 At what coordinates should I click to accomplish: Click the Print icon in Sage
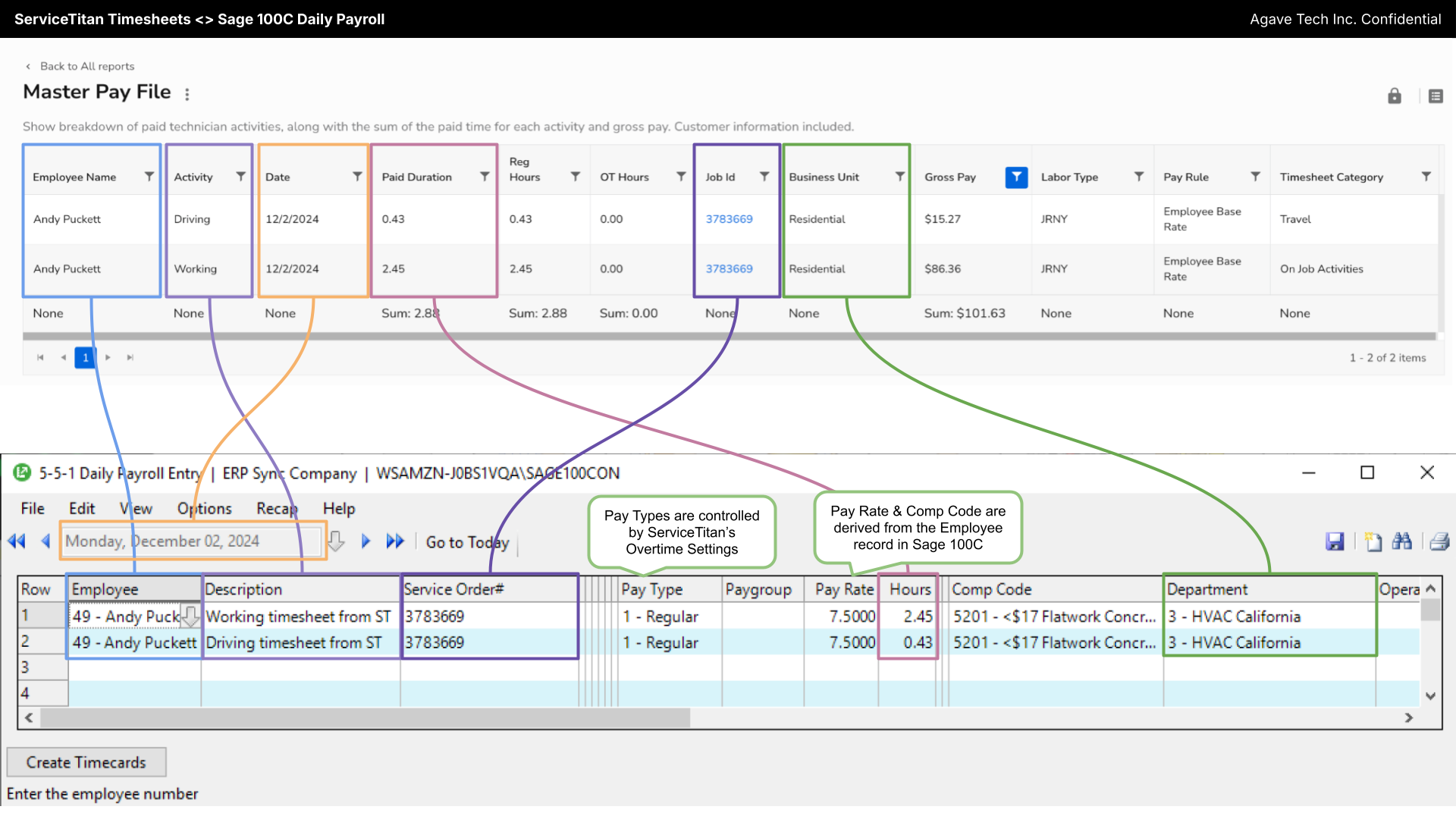pyautogui.click(x=1439, y=541)
